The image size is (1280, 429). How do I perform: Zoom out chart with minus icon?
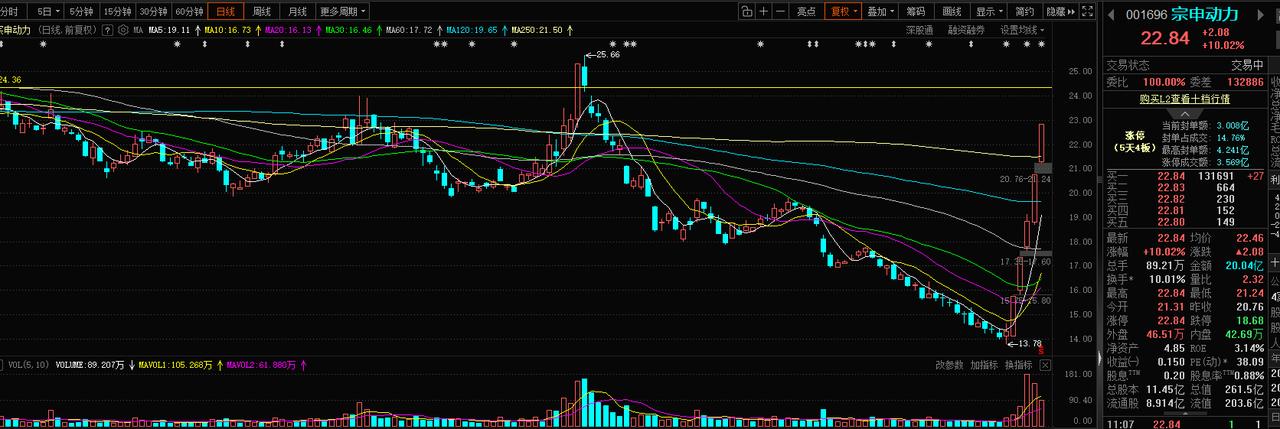(x=781, y=12)
